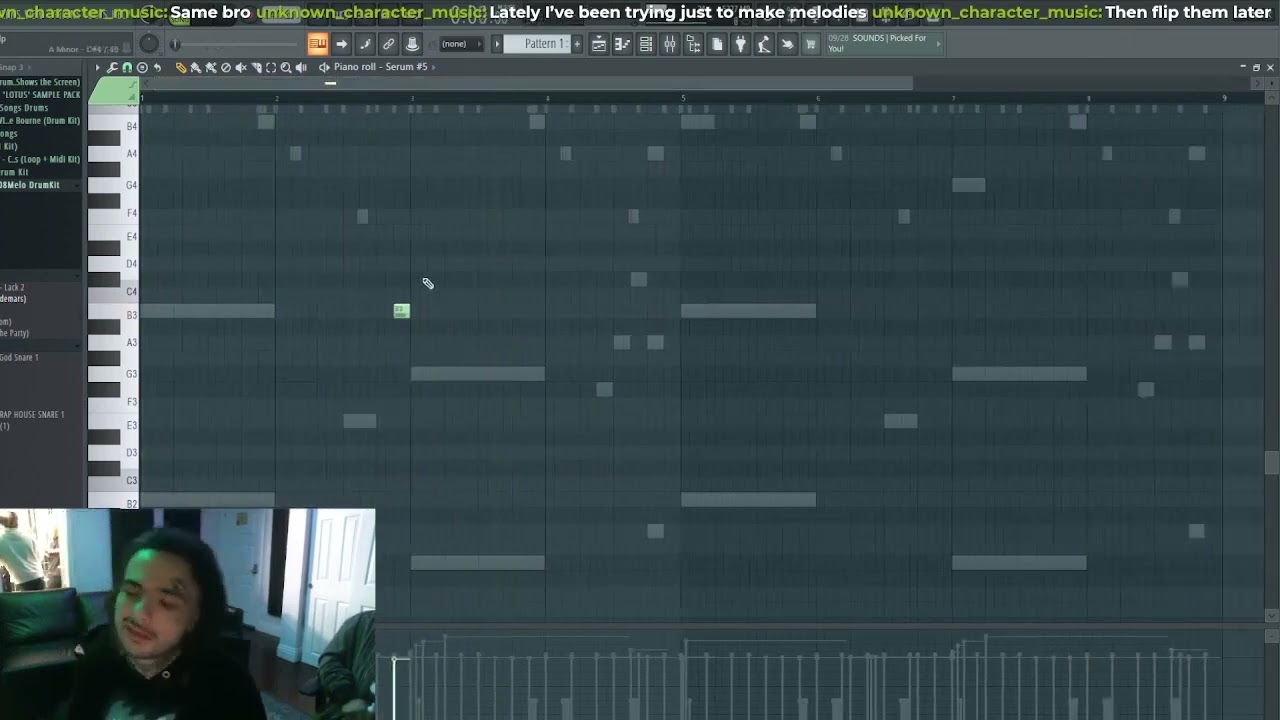Click the B4 piano key
The image size is (1280, 720).
(x=113, y=126)
